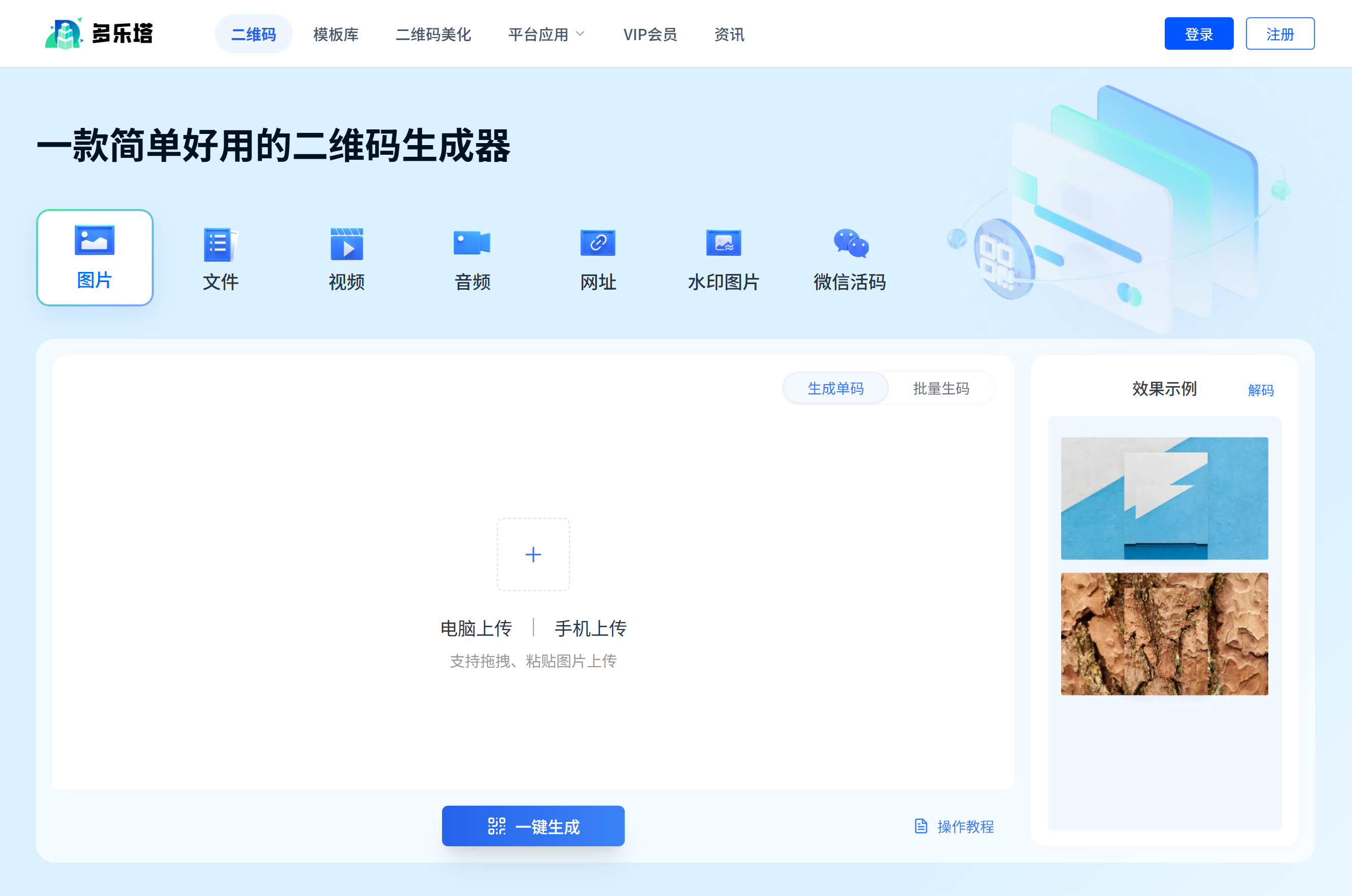Screen dimensions: 1352x896
Task: Switch to 生成单码 single code mode
Action: coord(835,389)
